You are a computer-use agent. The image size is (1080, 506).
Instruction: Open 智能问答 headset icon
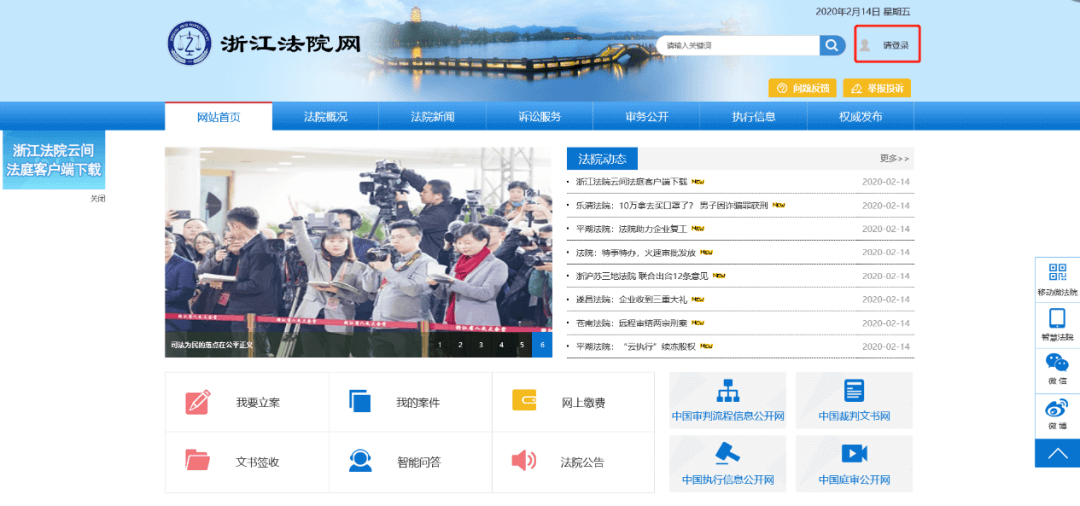click(360, 461)
